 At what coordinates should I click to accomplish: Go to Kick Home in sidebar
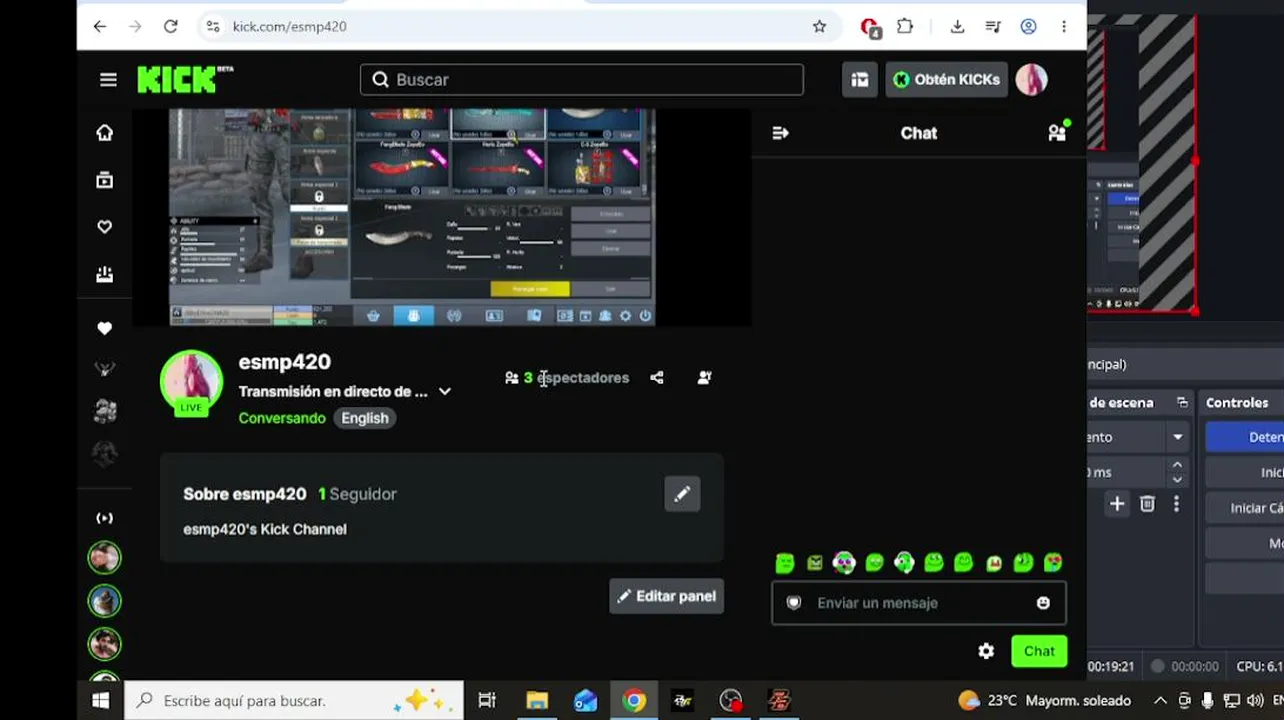(104, 133)
